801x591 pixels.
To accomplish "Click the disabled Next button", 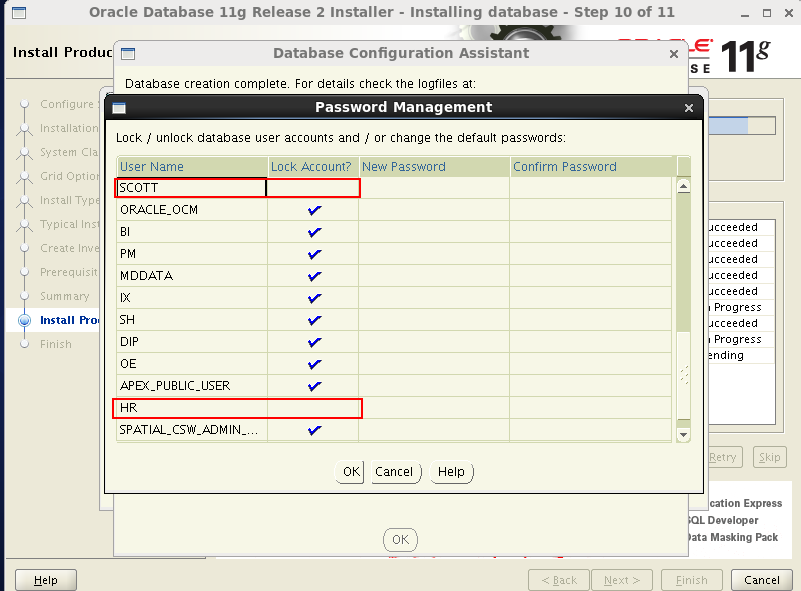I will (x=622, y=580).
